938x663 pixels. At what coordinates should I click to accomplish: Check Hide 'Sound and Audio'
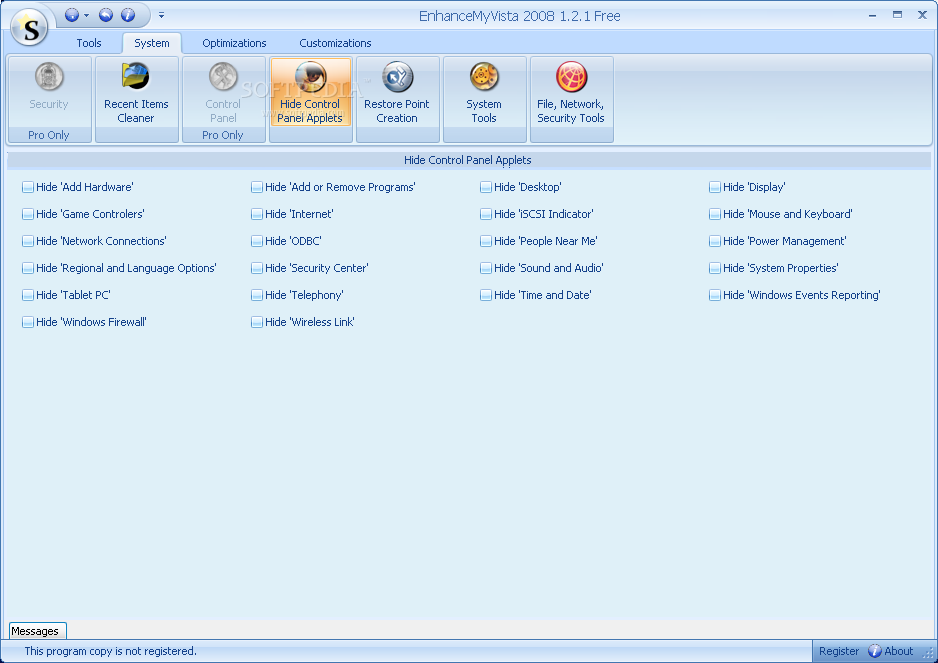(x=486, y=268)
